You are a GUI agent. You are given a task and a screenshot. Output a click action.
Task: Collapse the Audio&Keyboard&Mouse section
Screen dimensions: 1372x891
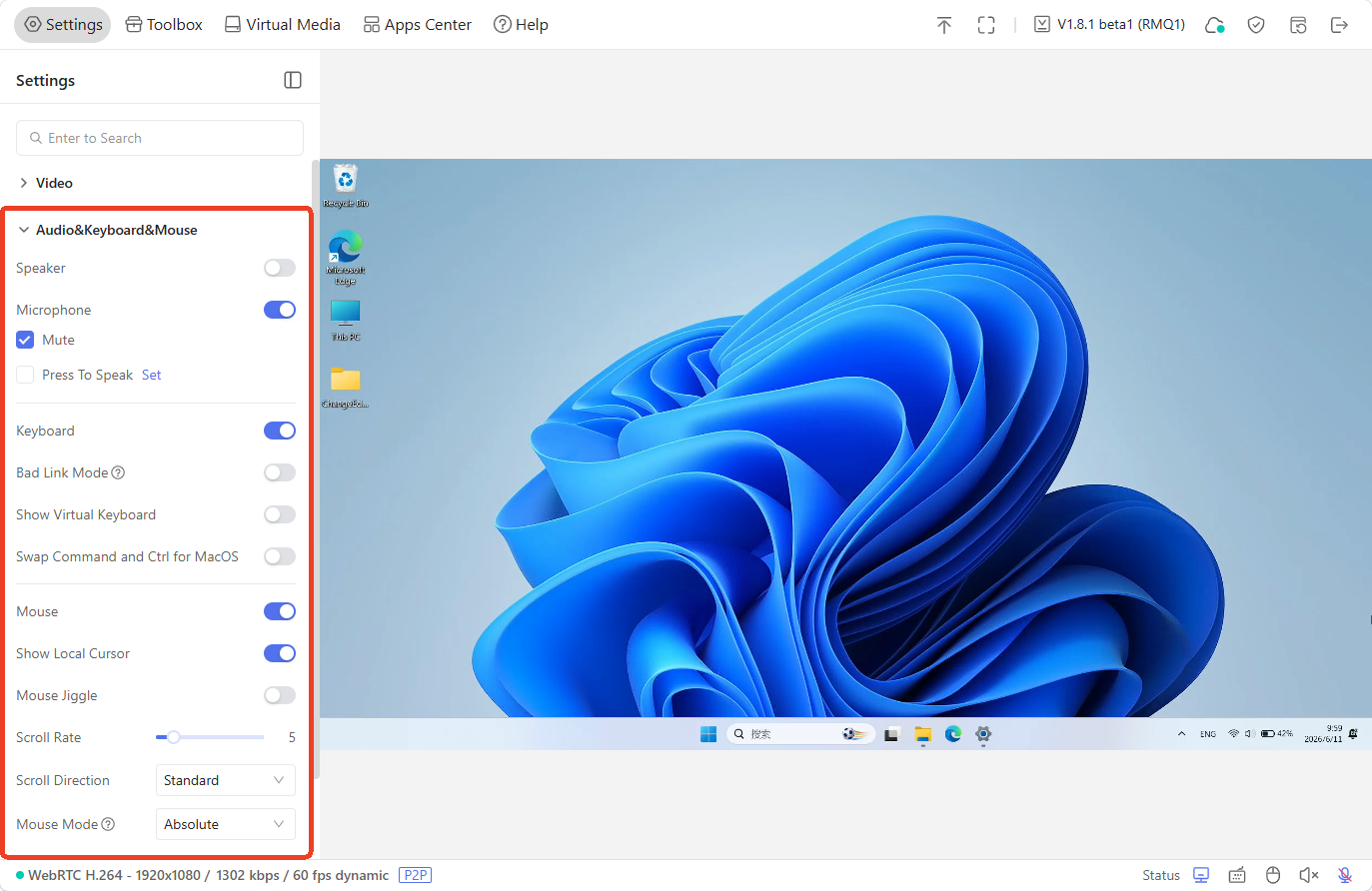pyautogui.click(x=107, y=230)
